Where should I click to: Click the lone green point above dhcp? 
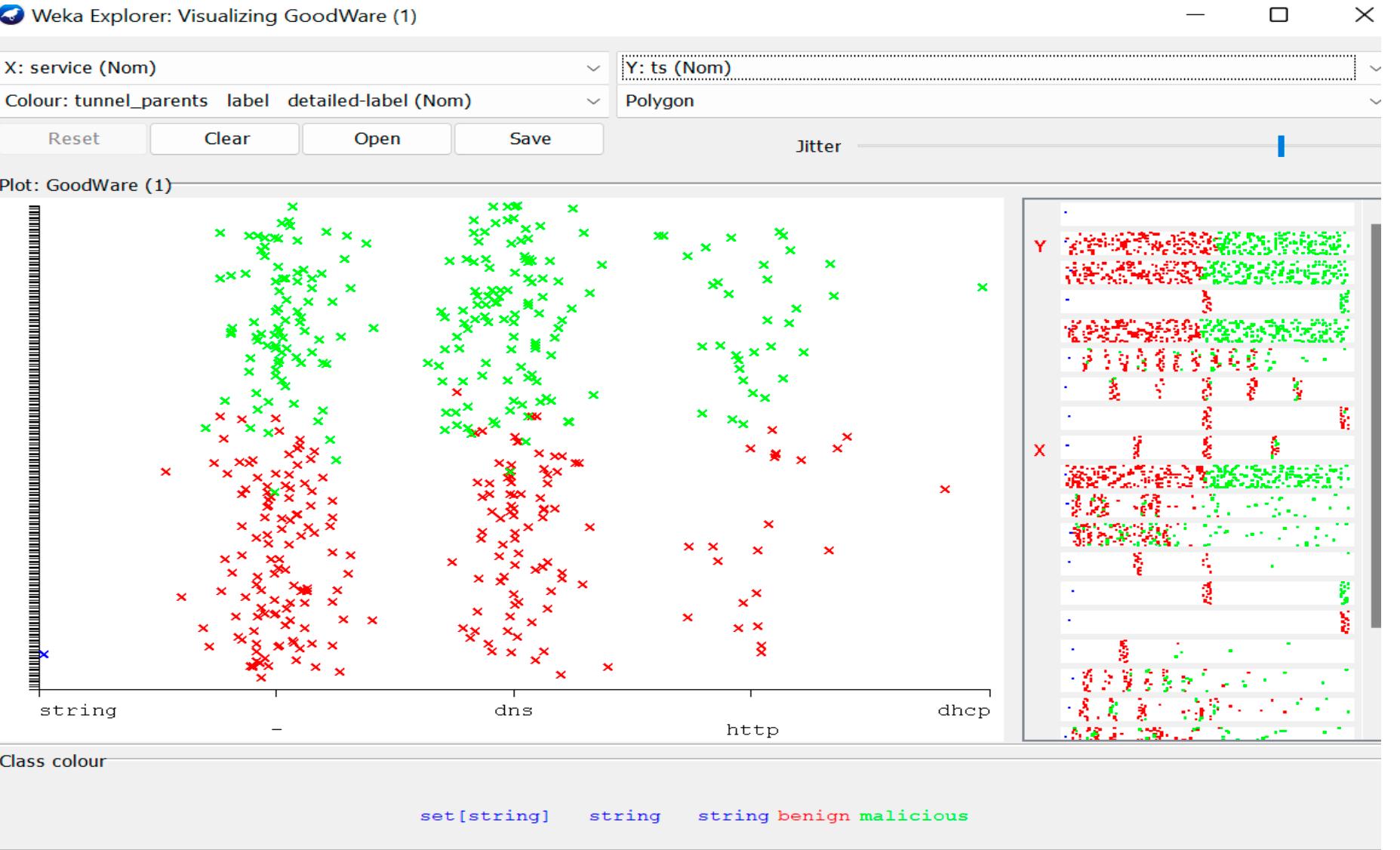point(982,287)
